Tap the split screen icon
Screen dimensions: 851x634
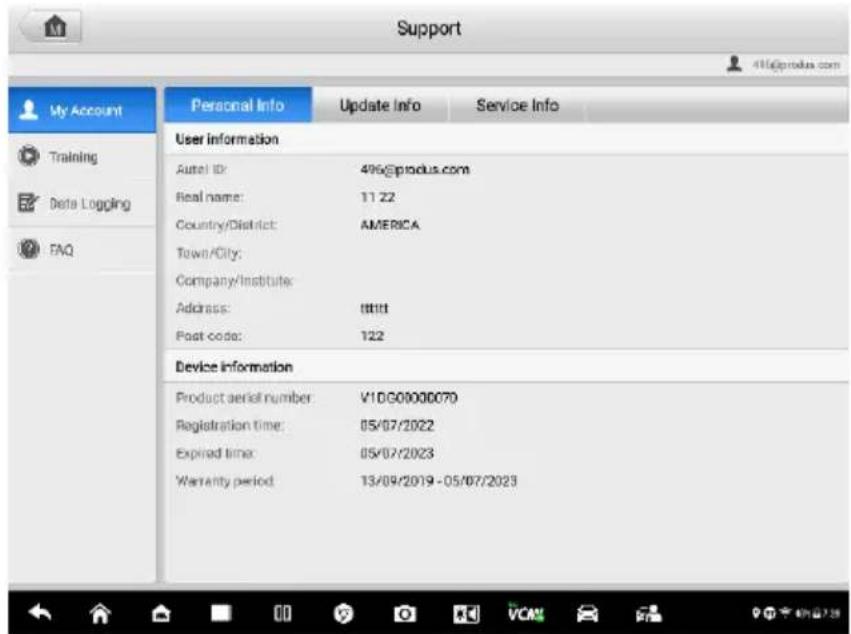[282, 613]
